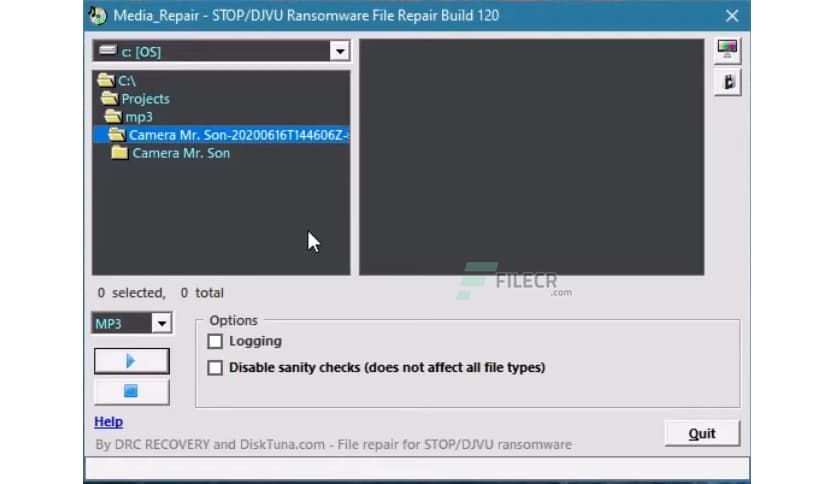Enable the Logging checkbox

click(x=215, y=341)
